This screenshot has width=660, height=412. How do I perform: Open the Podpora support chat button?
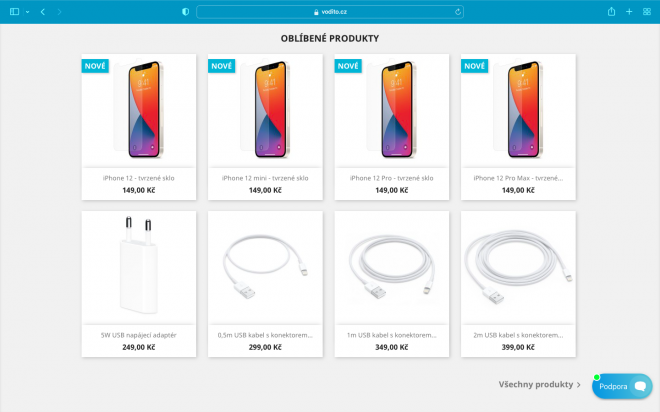tap(622, 386)
